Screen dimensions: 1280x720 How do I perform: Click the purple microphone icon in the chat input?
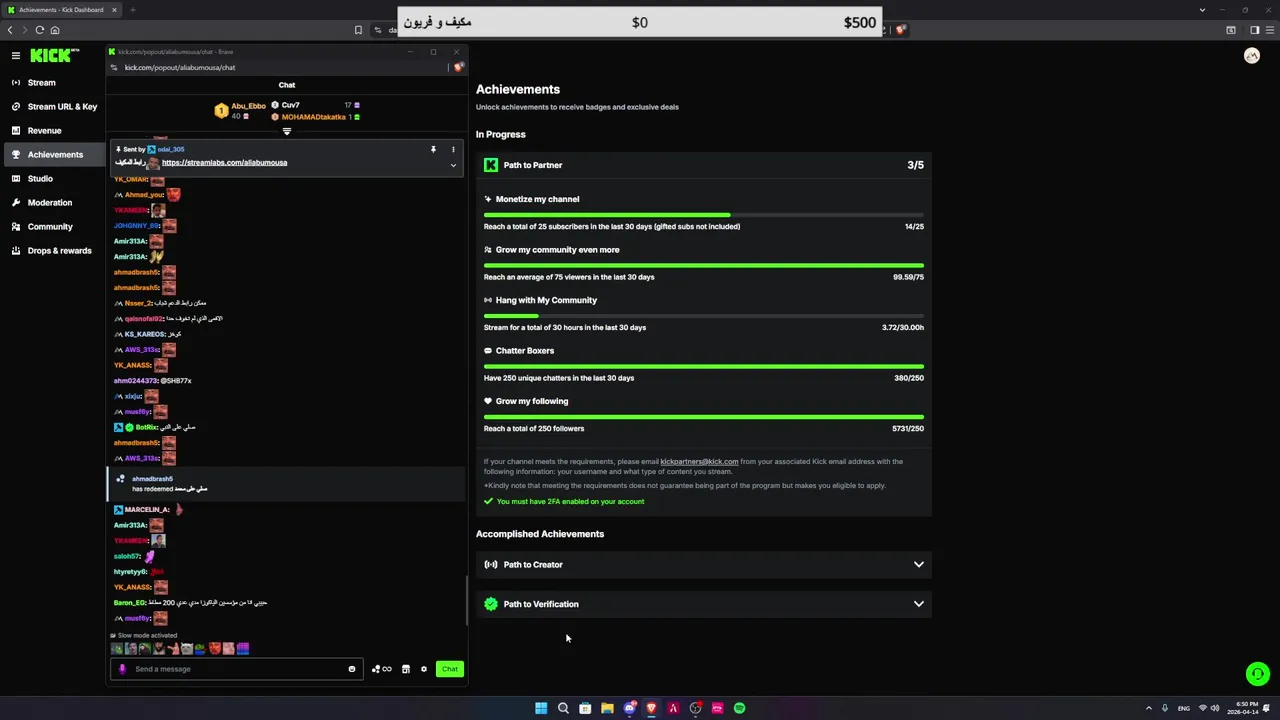(123, 669)
